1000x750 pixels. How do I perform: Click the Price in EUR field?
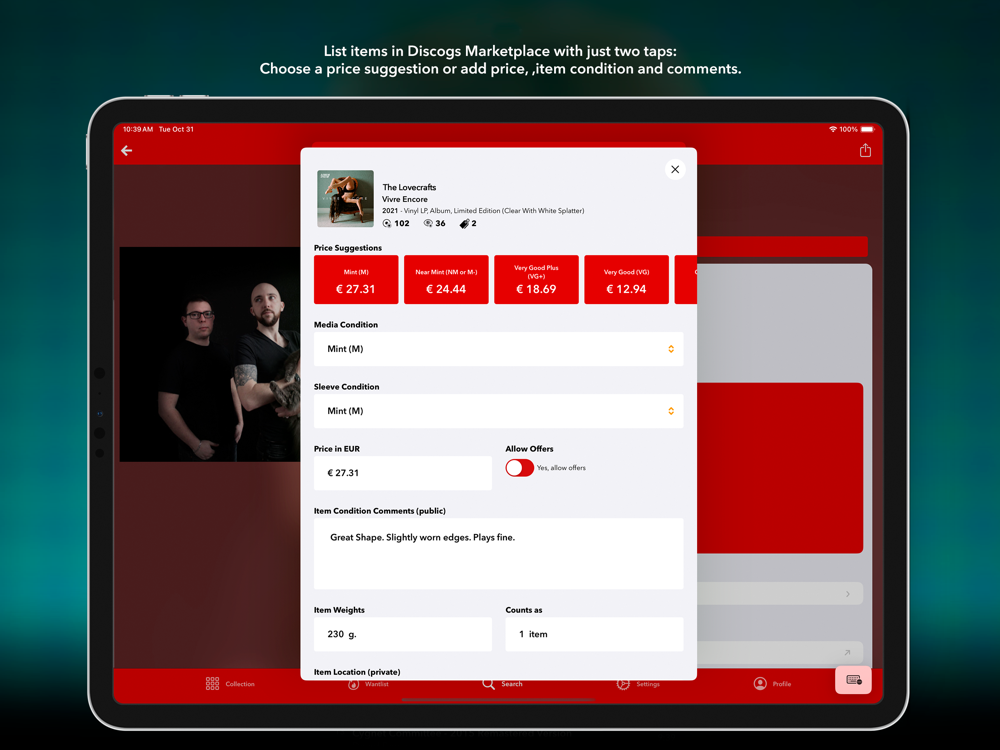pyautogui.click(x=402, y=473)
